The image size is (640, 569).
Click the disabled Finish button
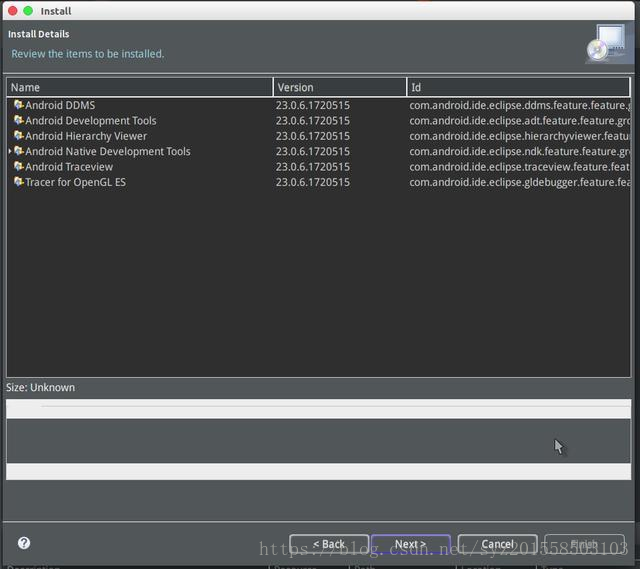(584, 544)
